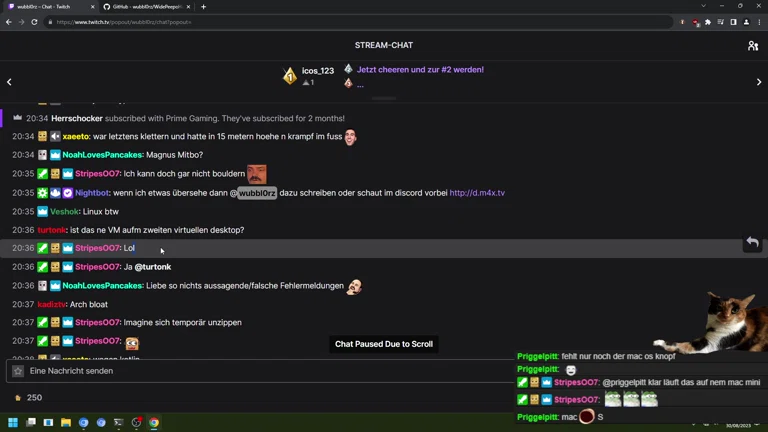768x432 pixels.
Task: Open the chat community users list icon
Action: 752,45
